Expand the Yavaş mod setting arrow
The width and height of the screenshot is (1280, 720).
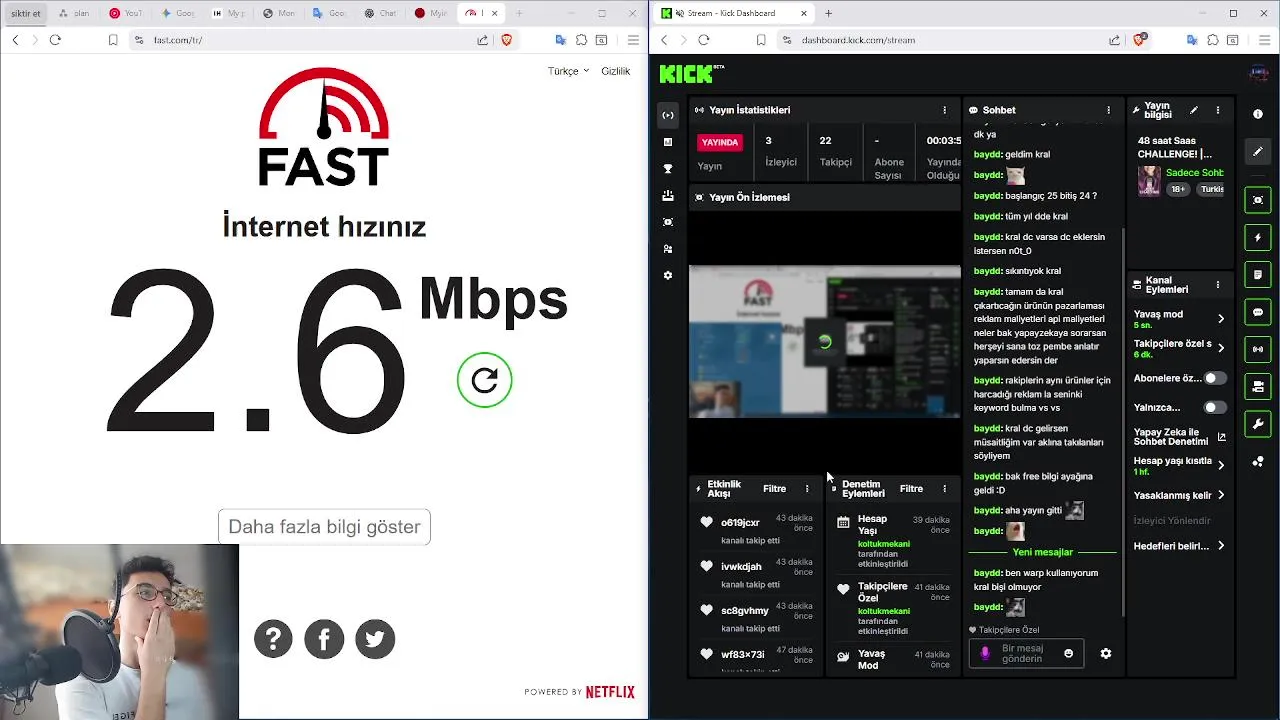click(1221, 319)
